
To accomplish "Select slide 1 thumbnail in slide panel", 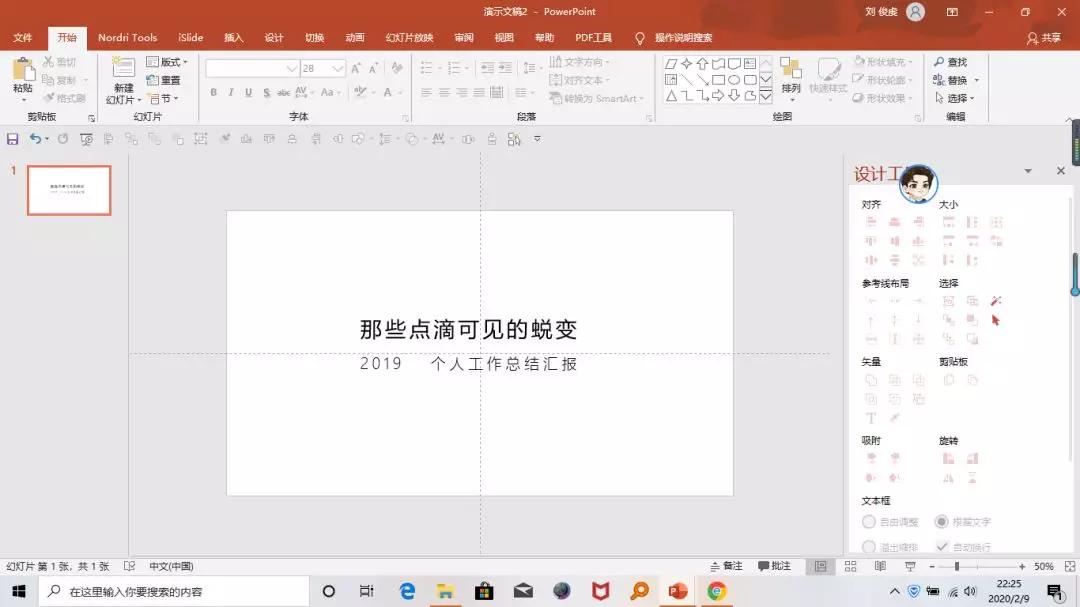I will point(68,190).
